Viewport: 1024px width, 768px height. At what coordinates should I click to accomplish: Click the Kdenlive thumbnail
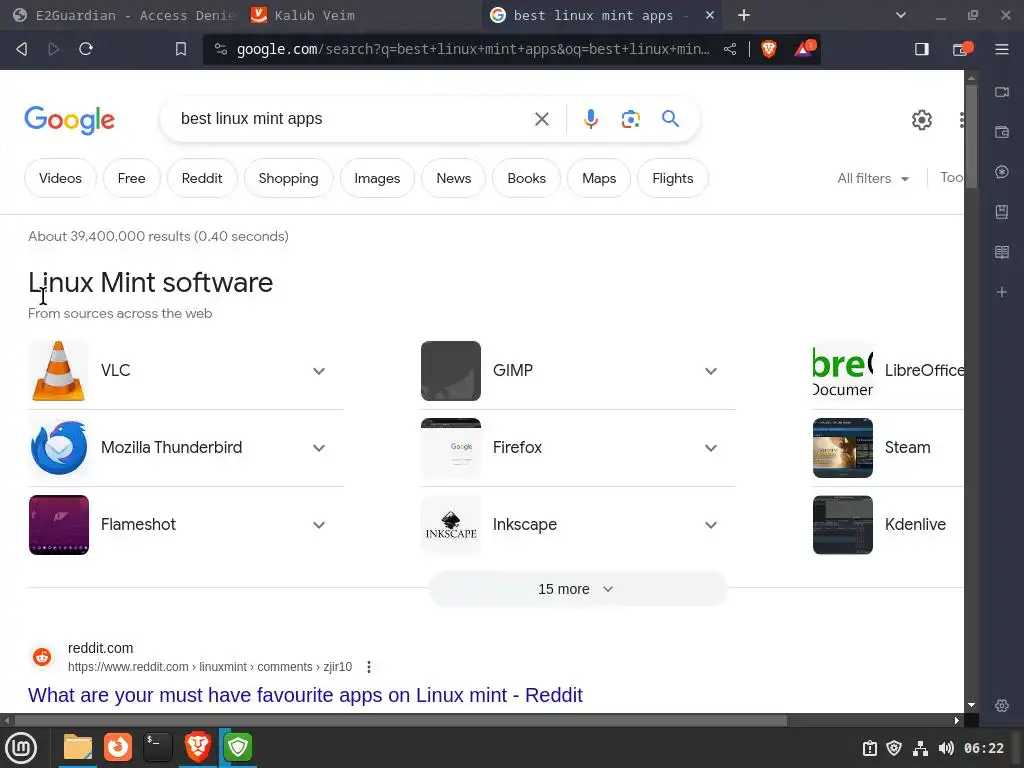coord(842,525)
